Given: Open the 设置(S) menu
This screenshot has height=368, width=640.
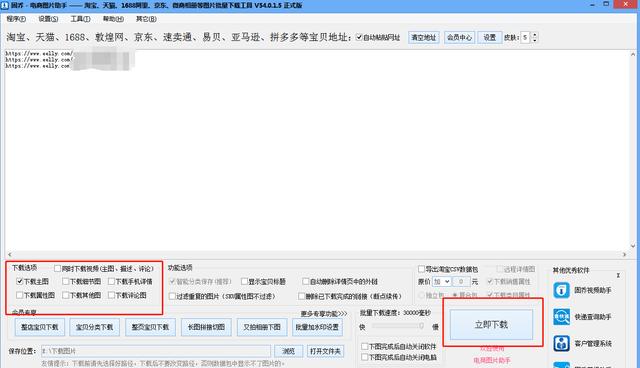Looking at the screenshot, I should coord(48,19).
